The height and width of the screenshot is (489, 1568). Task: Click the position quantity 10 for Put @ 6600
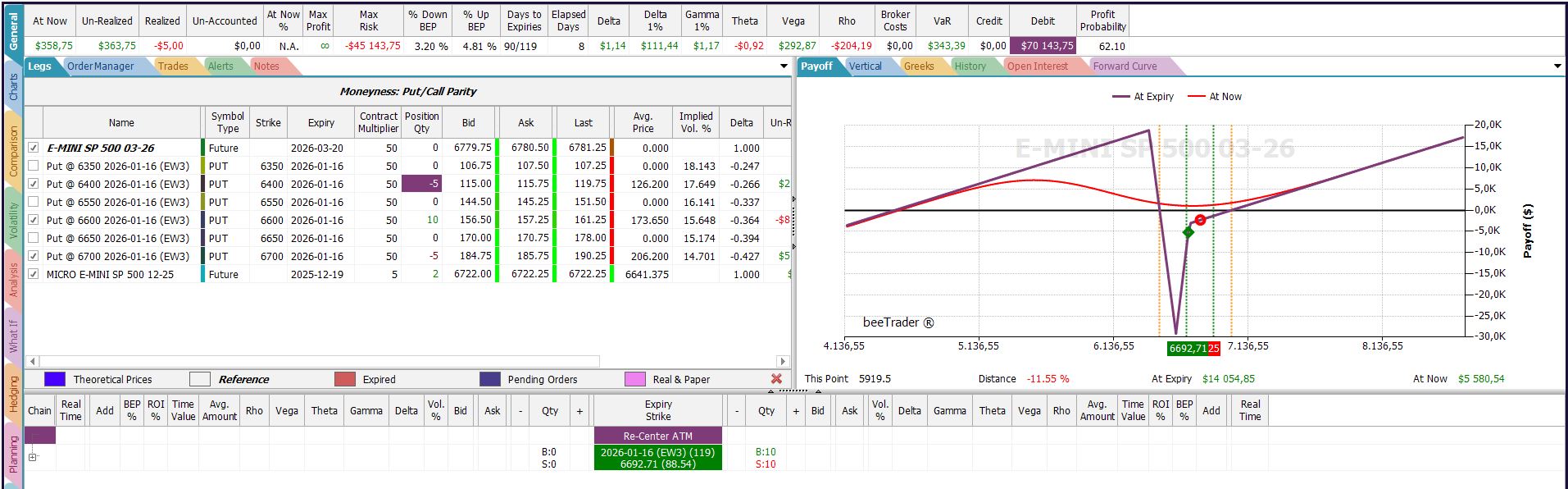click(421, 220)
